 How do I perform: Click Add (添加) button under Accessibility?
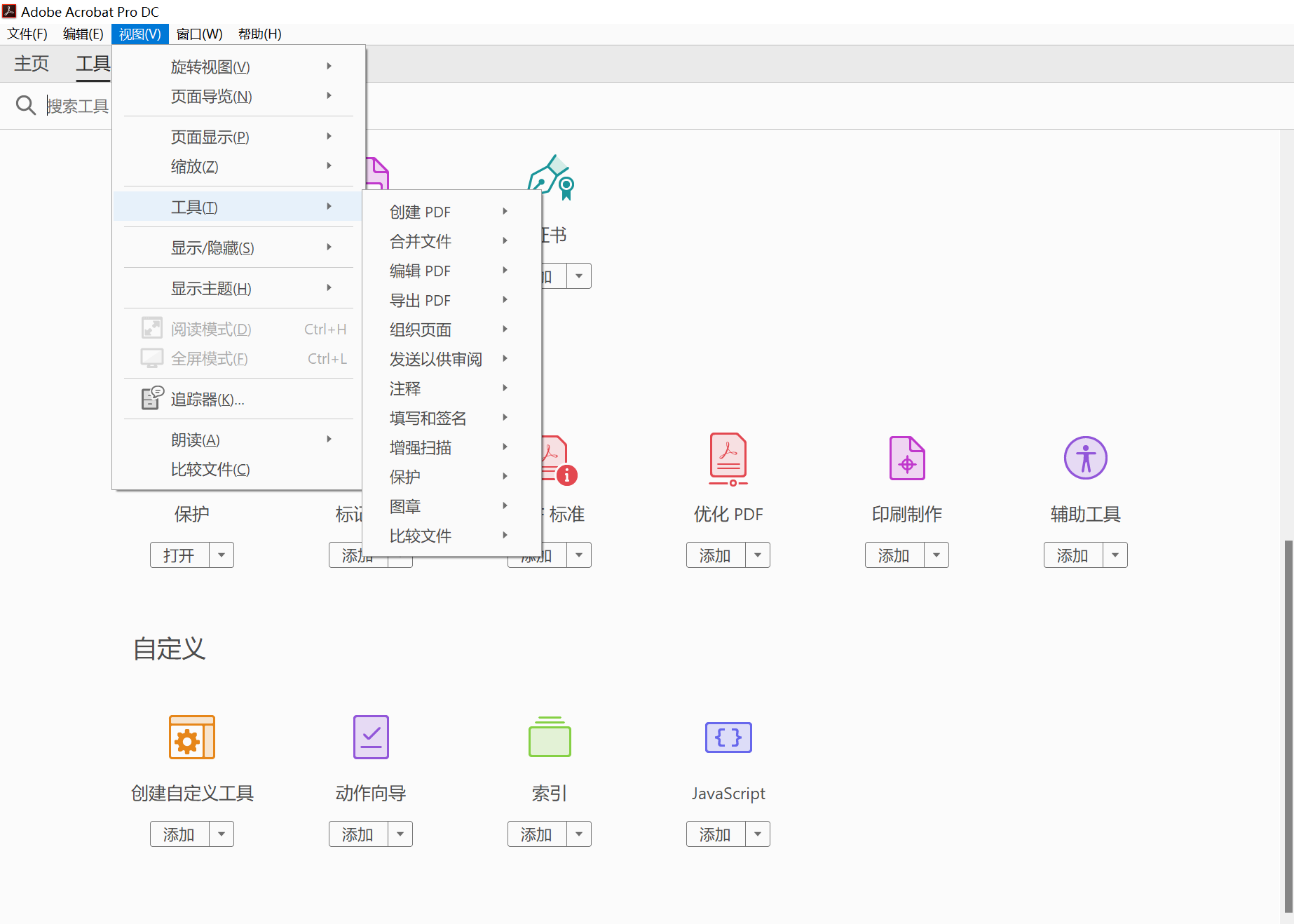(1073, 555)
